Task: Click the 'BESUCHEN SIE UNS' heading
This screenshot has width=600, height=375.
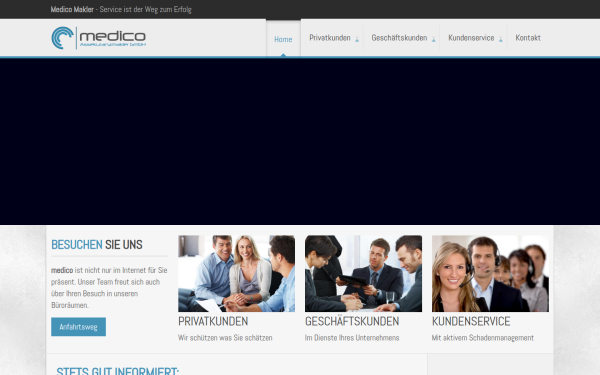Action: 97,245
